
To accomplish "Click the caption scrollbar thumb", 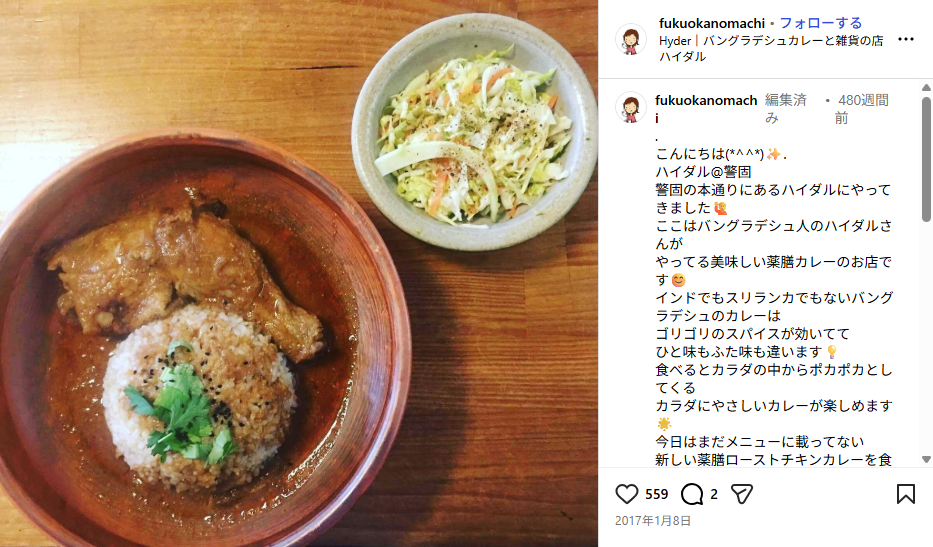I will (926, 158).
